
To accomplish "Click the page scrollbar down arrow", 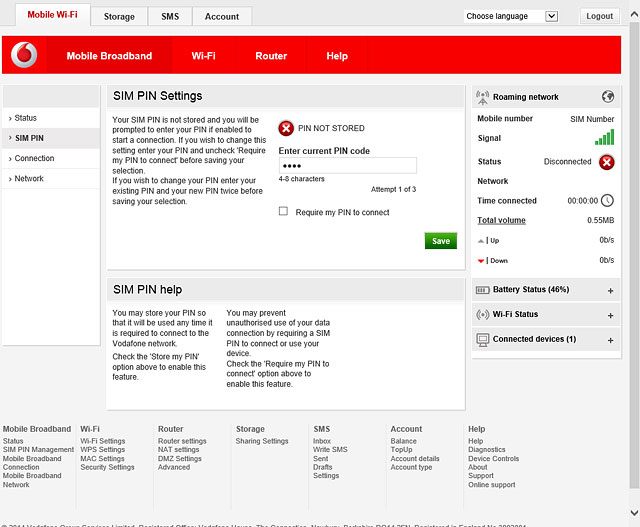I will (x=634, y=512).
